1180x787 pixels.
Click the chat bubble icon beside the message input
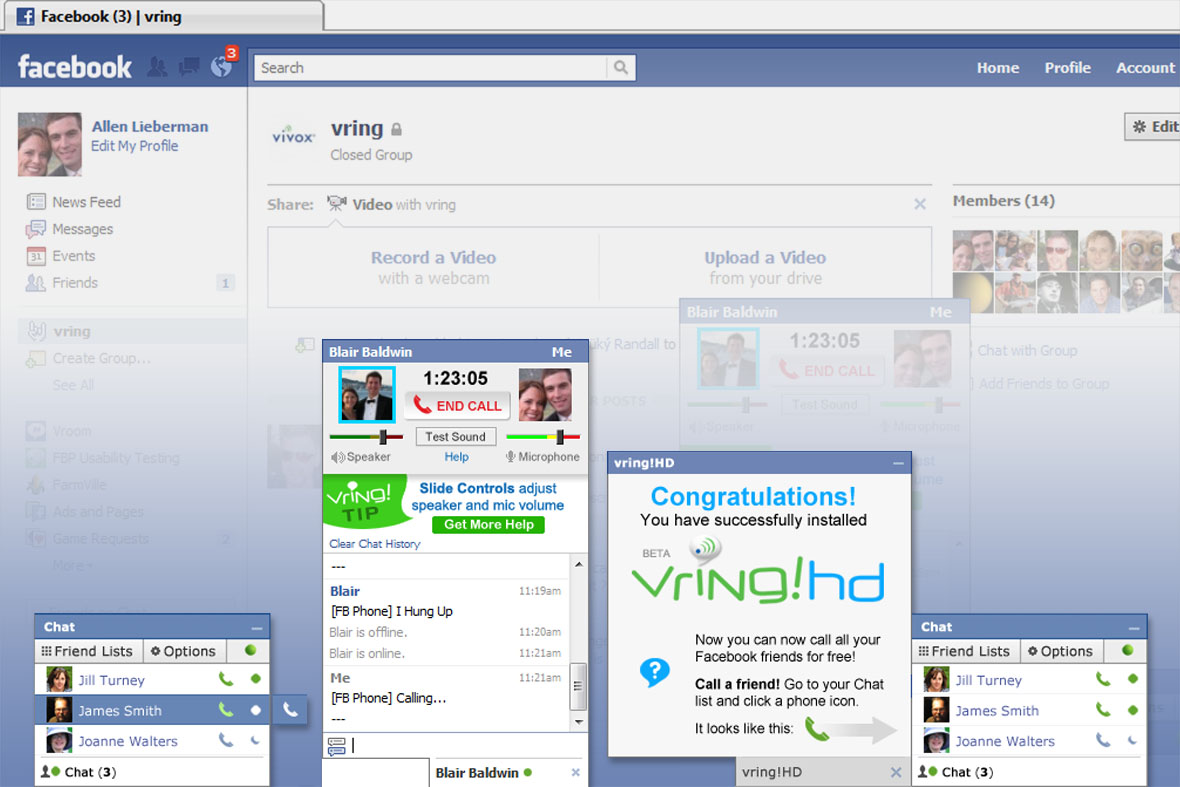click(x=336, y=746)
